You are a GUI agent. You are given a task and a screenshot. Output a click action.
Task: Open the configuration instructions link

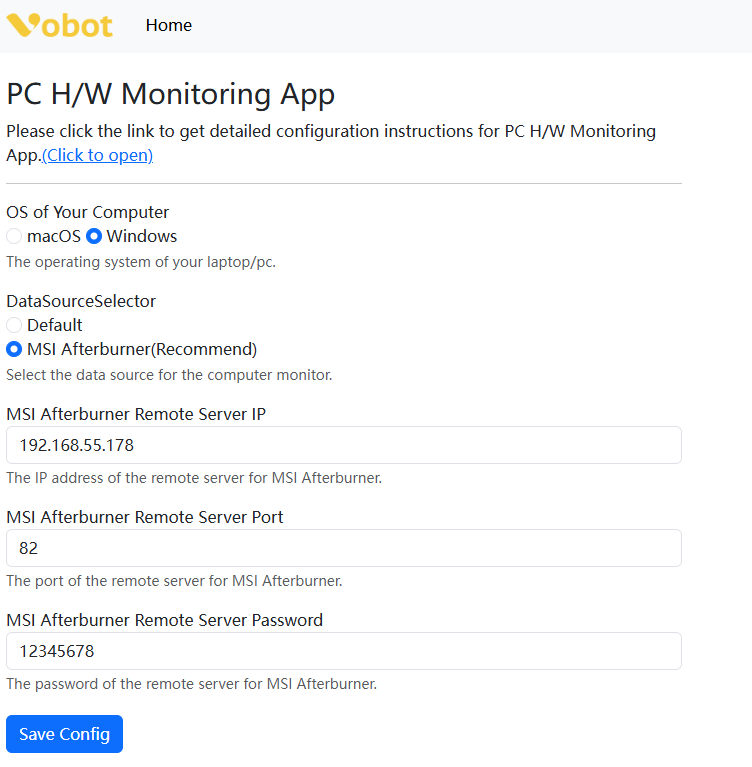97,155
